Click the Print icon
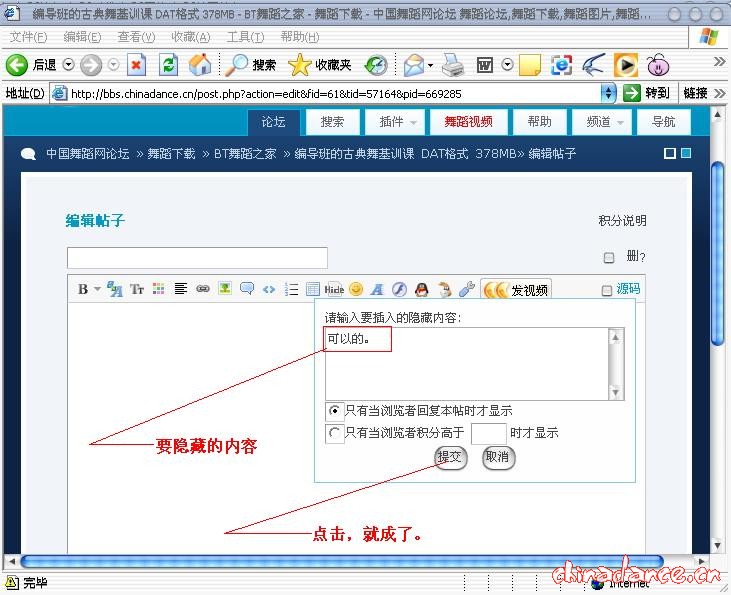Screen dimensions: 731x595 point(453,65)
